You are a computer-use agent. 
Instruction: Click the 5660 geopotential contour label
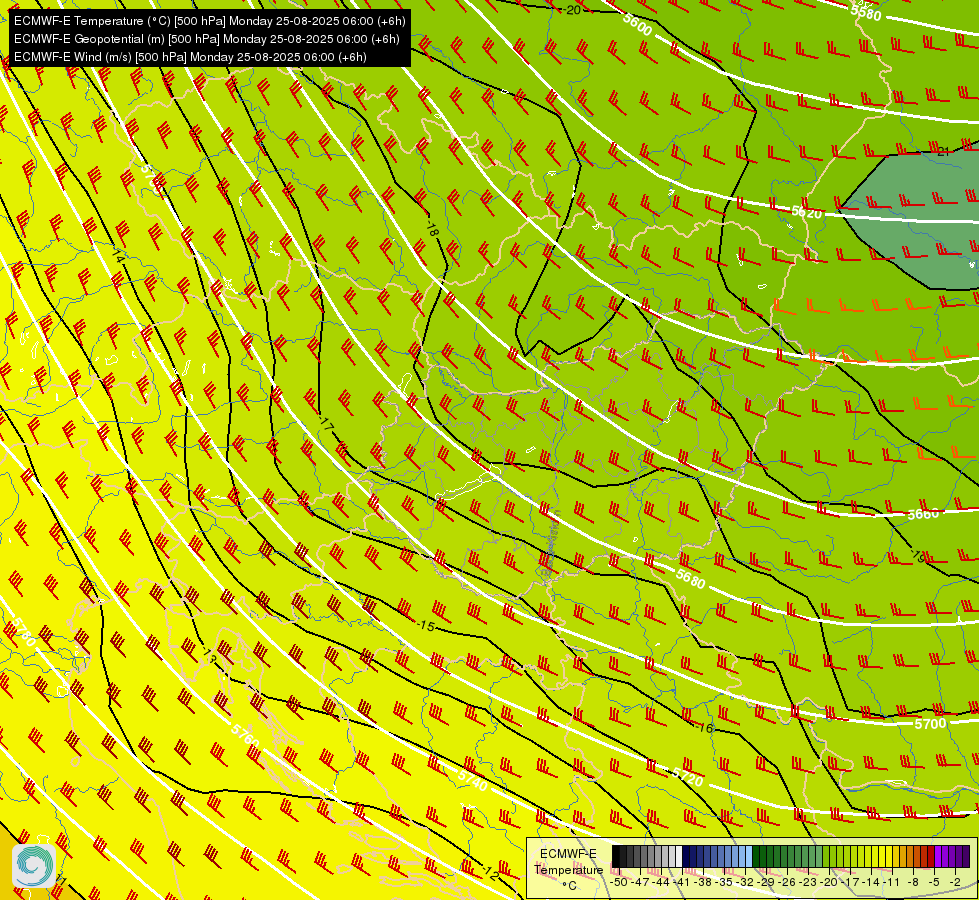(x=923, y=514)
